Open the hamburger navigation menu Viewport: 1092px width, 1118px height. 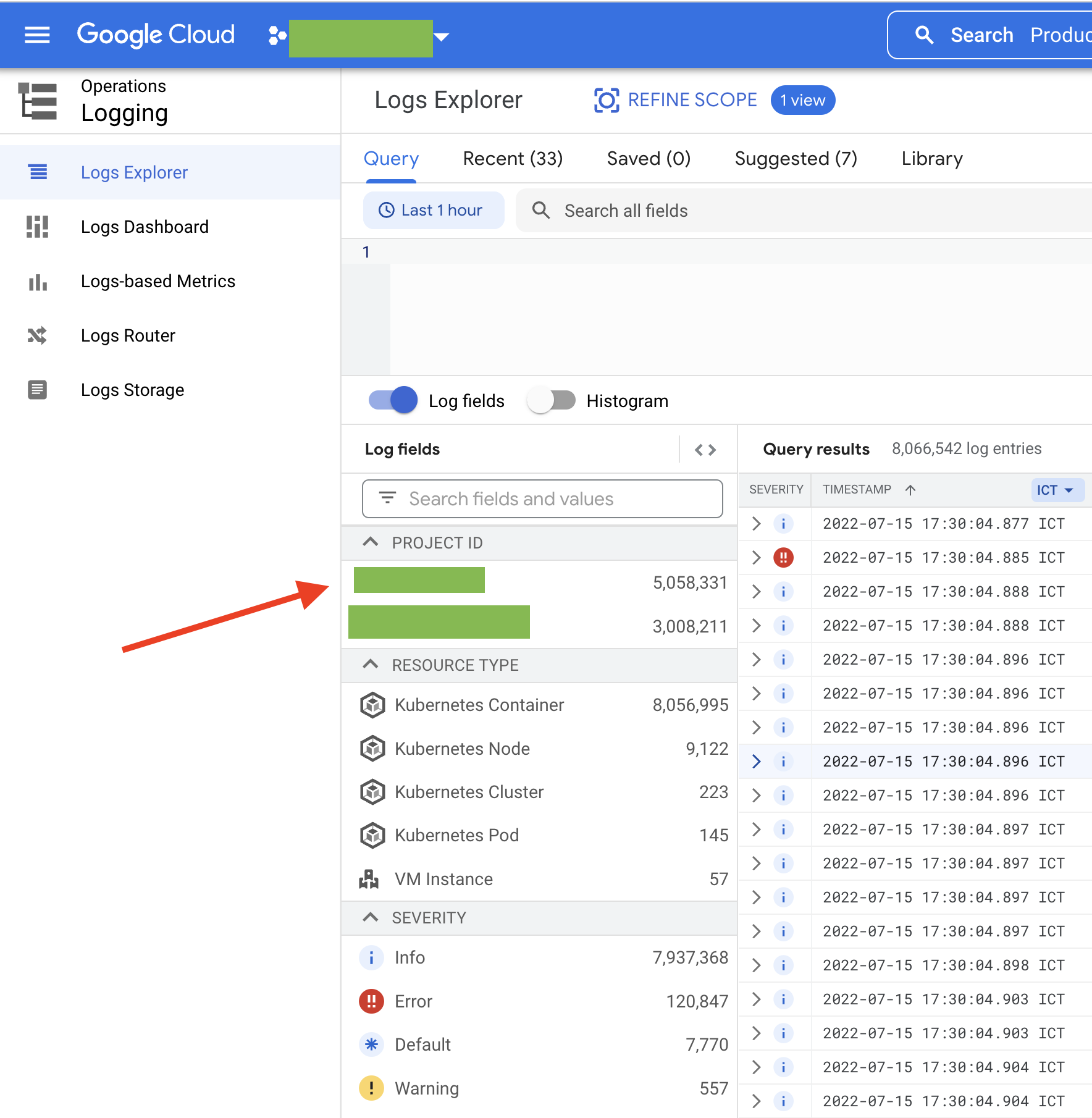37,35
